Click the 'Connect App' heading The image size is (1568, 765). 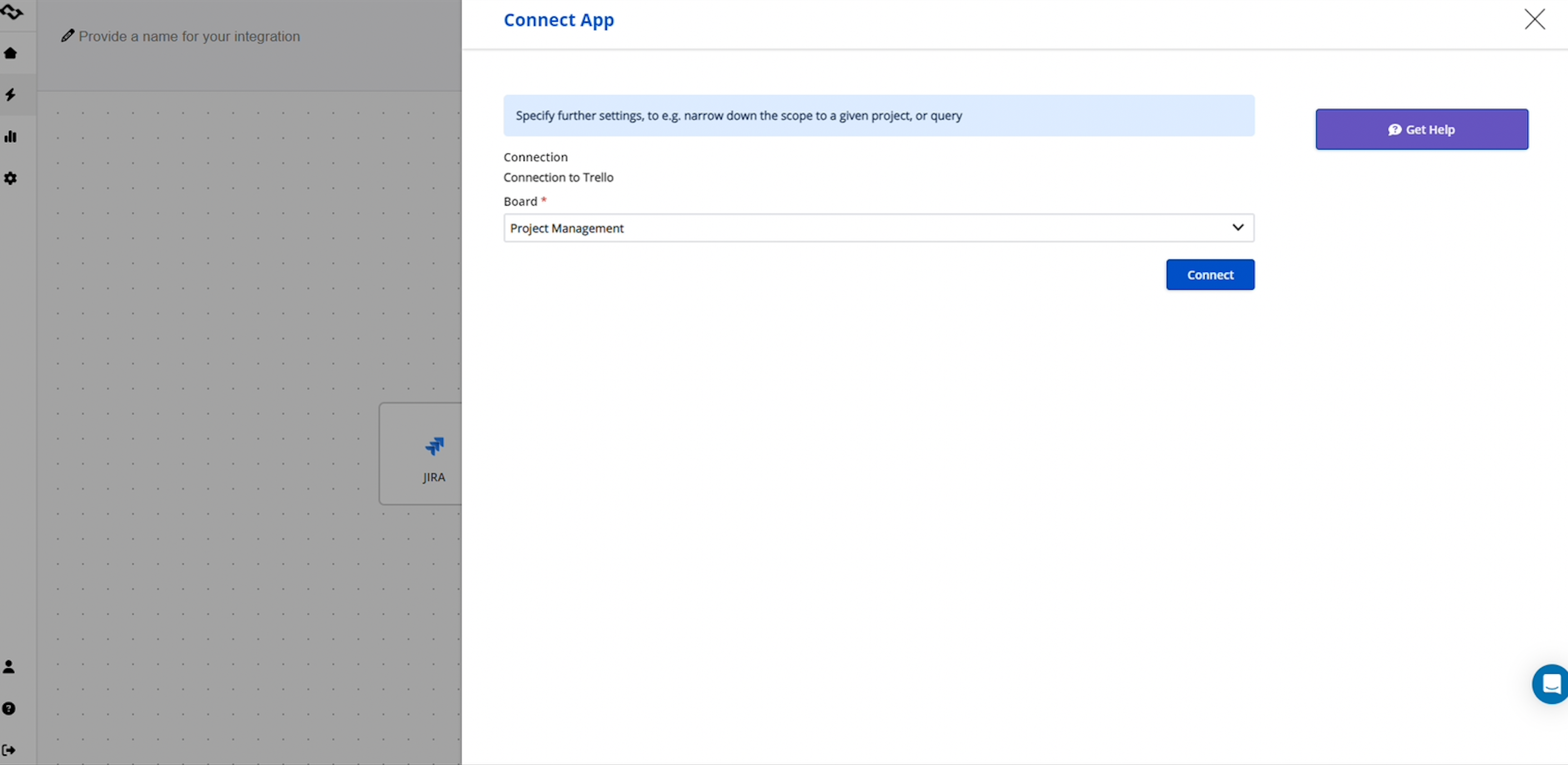559,20
